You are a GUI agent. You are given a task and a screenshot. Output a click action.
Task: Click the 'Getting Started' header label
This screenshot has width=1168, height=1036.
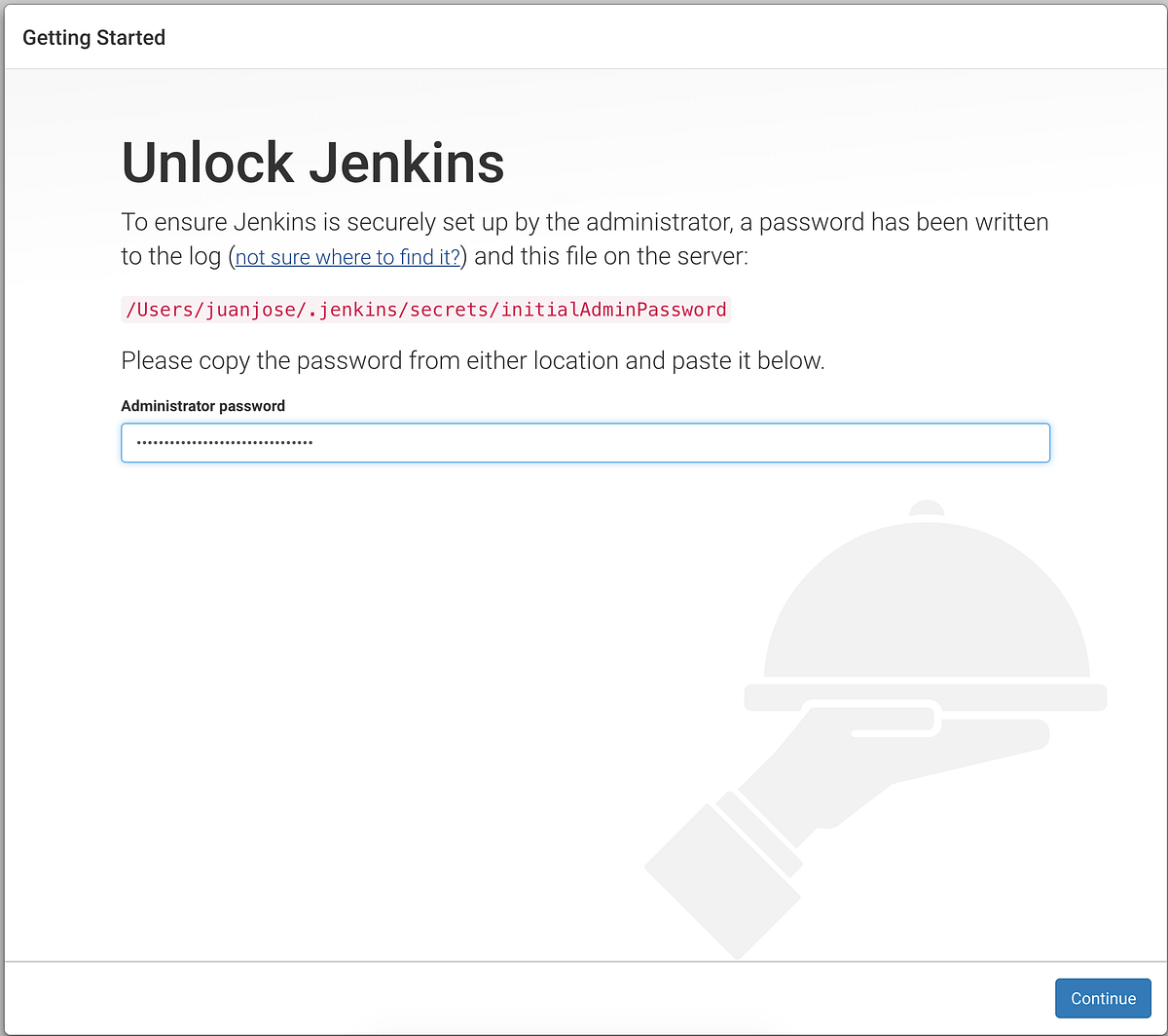click(93, 37)
